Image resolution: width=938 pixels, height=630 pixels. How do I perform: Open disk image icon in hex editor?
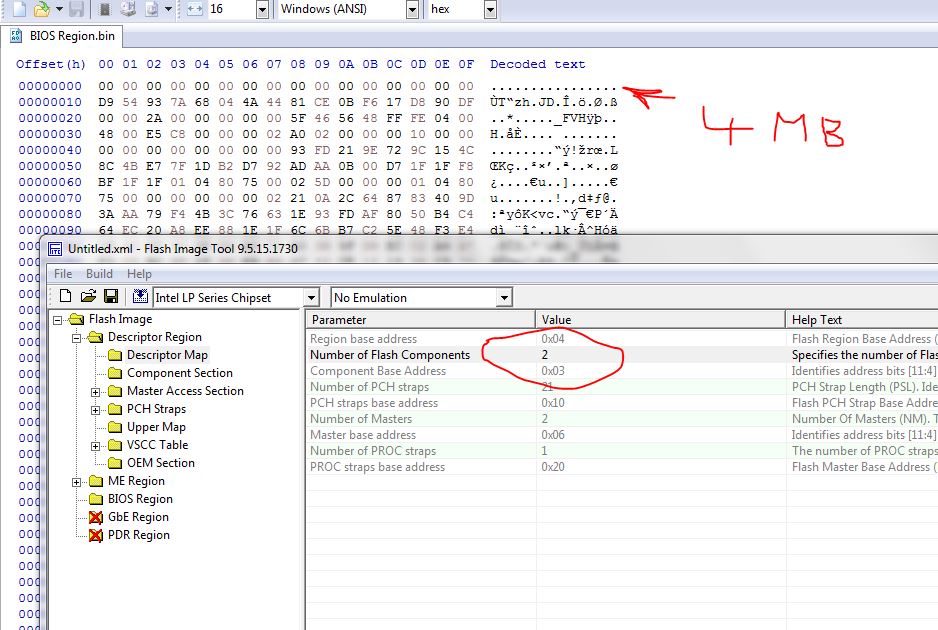coord(152,8)
